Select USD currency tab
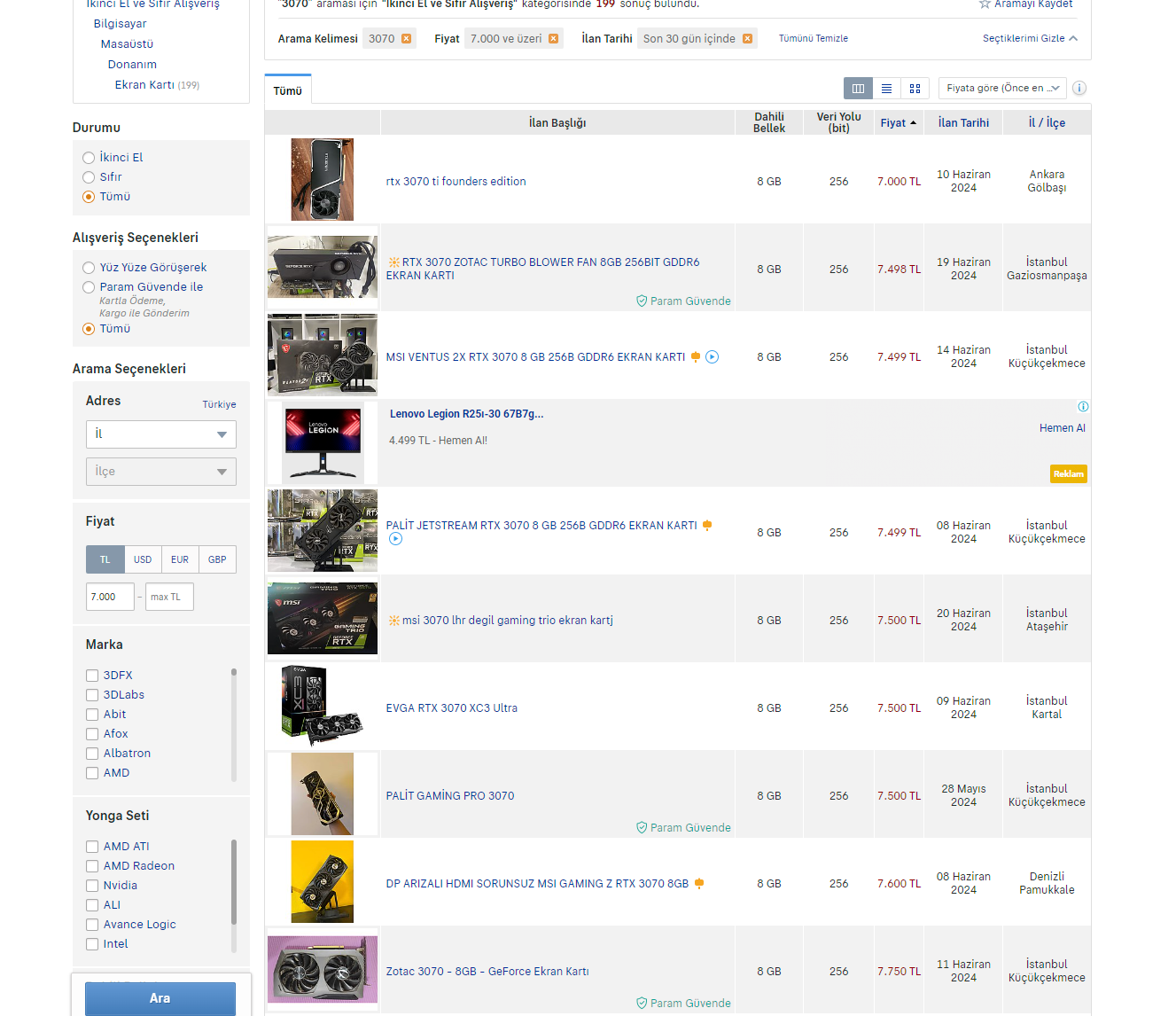Screen dimensions: 1176x1016 point(143,559)
